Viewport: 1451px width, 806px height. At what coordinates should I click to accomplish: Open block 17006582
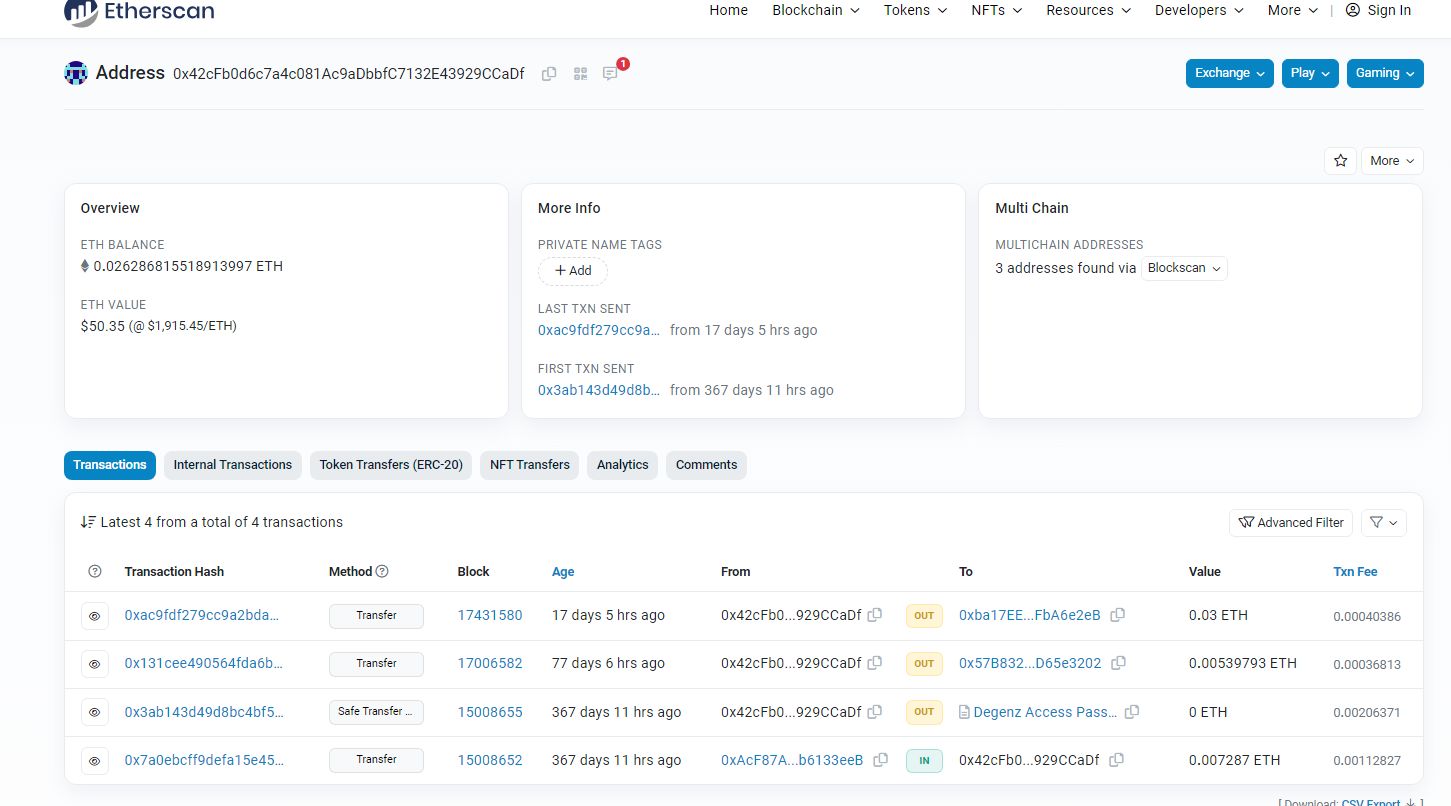490,663
